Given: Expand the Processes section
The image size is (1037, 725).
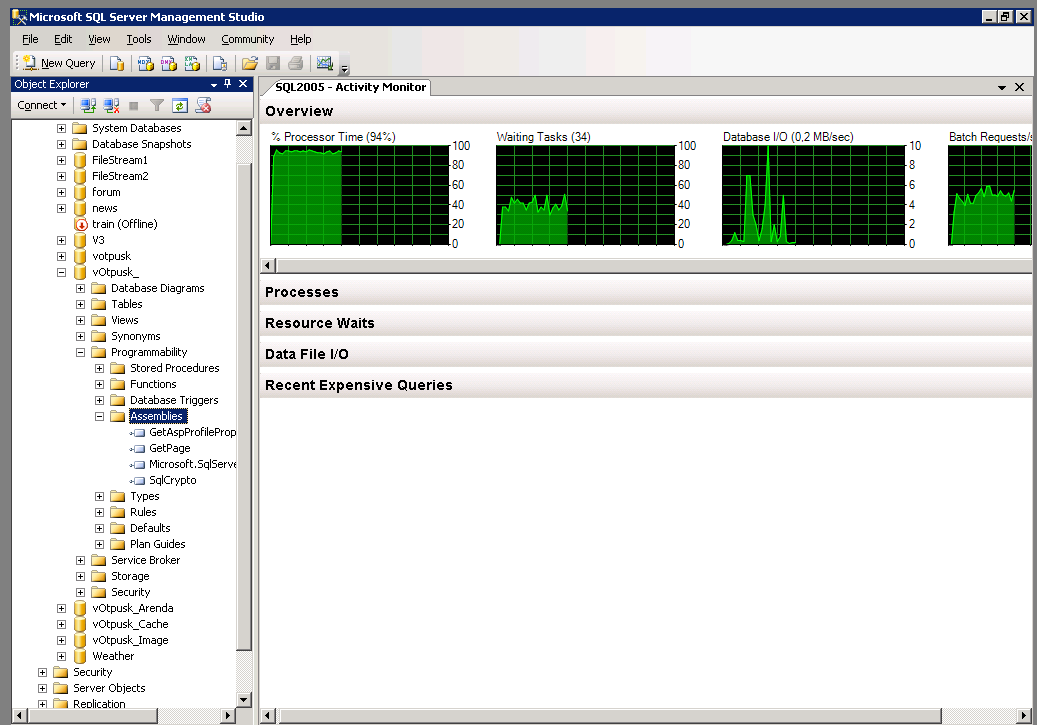Looking at the screenshot, I should 645,292.
